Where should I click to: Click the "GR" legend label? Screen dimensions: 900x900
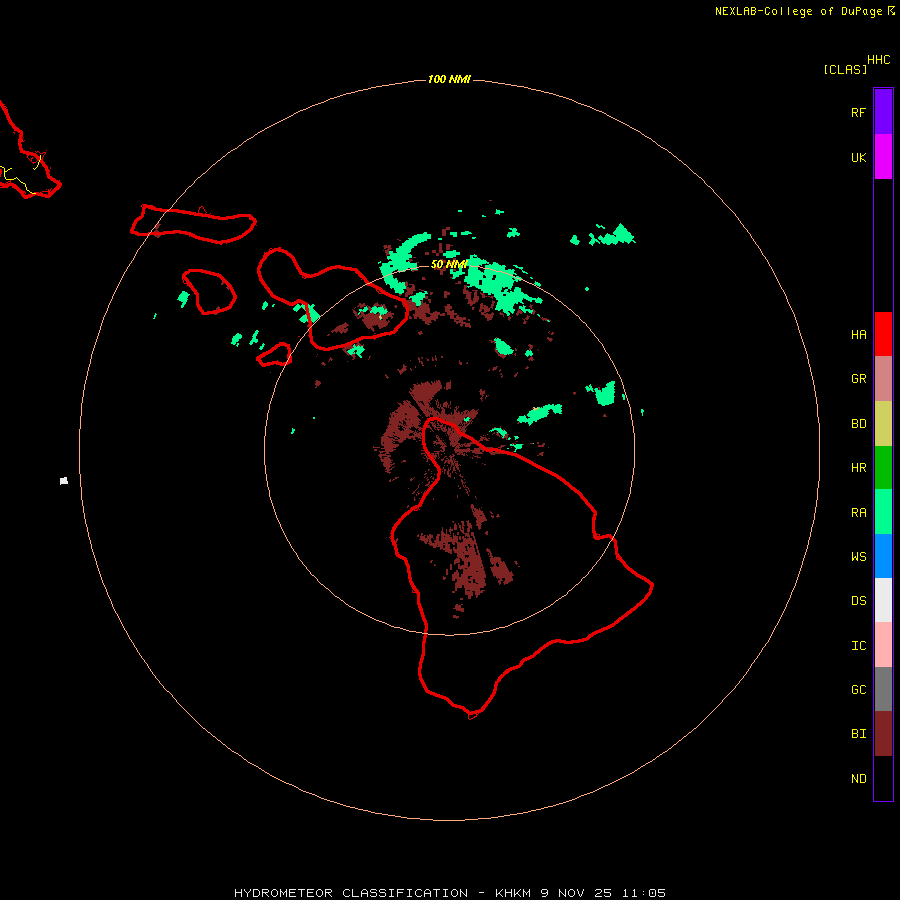pyautogui.click(x=858, y=379)
